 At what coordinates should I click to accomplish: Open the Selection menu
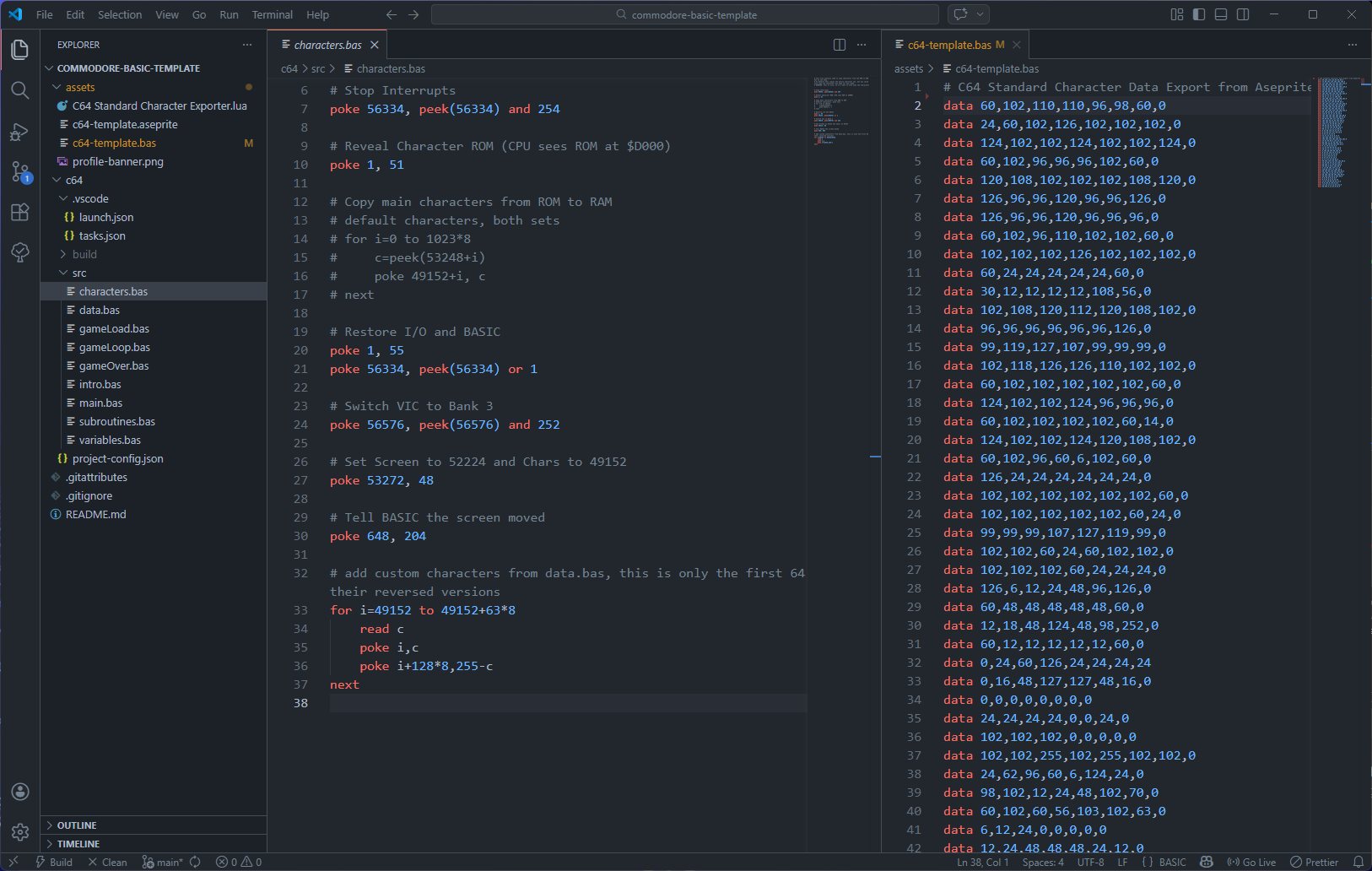pyautogui.click(x=120, y=14)
